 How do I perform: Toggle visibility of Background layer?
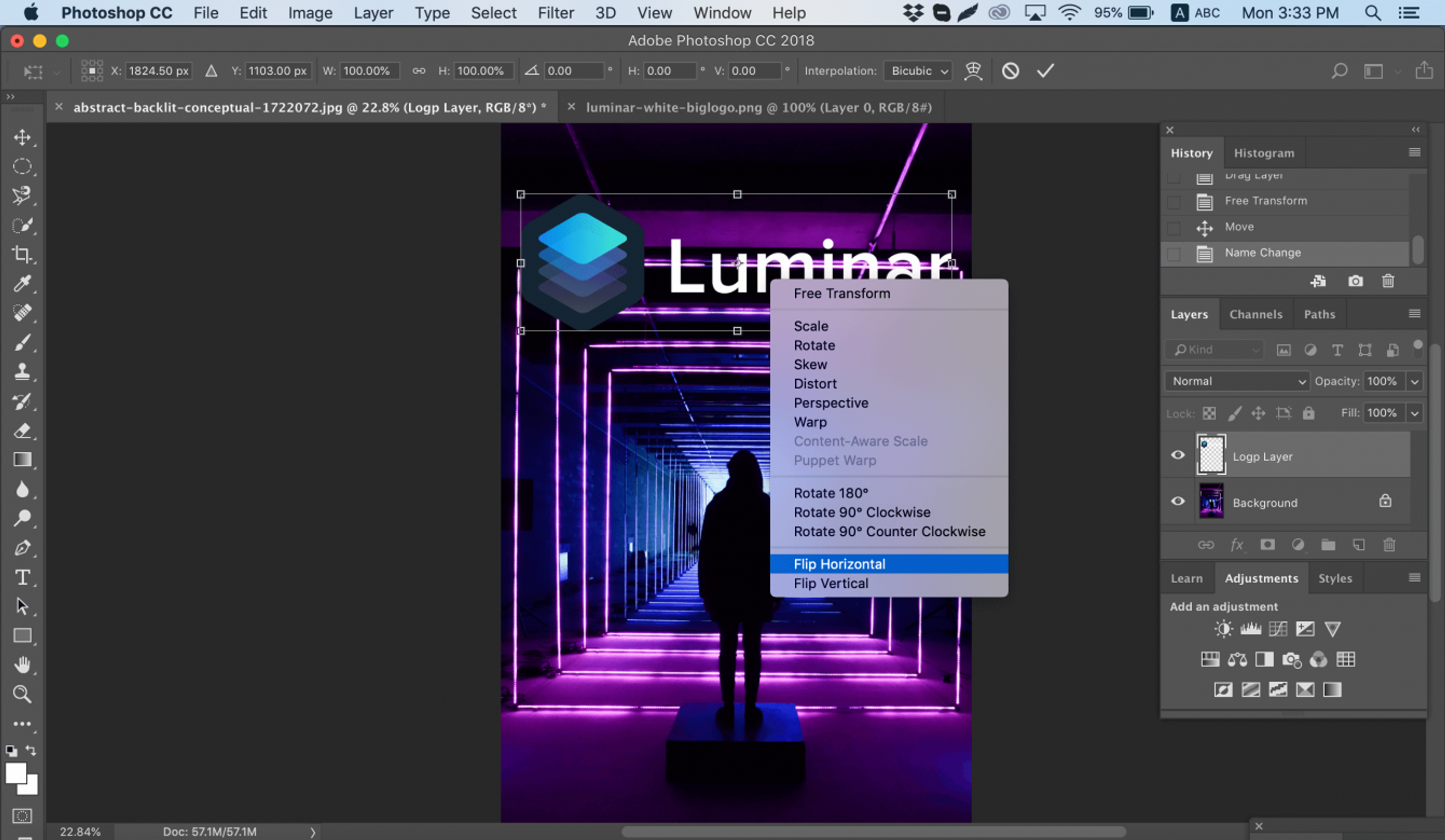pos(1179,501)
